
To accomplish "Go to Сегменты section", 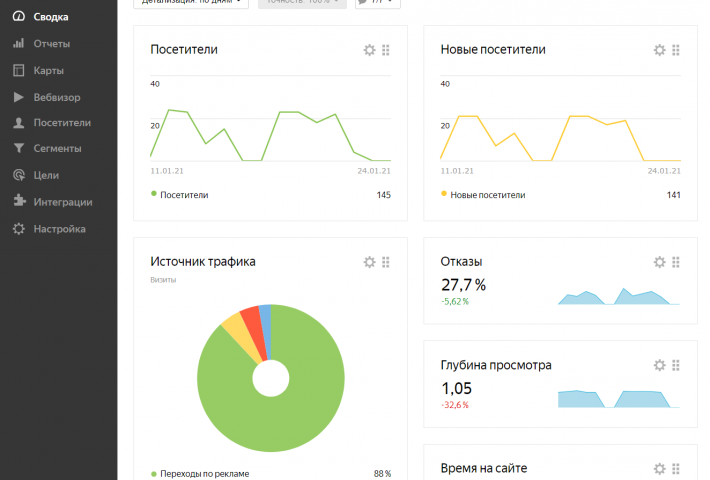I will click(58, 149).
